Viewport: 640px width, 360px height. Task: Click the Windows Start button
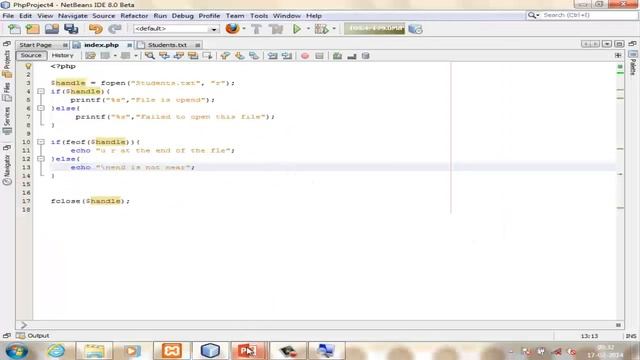coord(17,351)
